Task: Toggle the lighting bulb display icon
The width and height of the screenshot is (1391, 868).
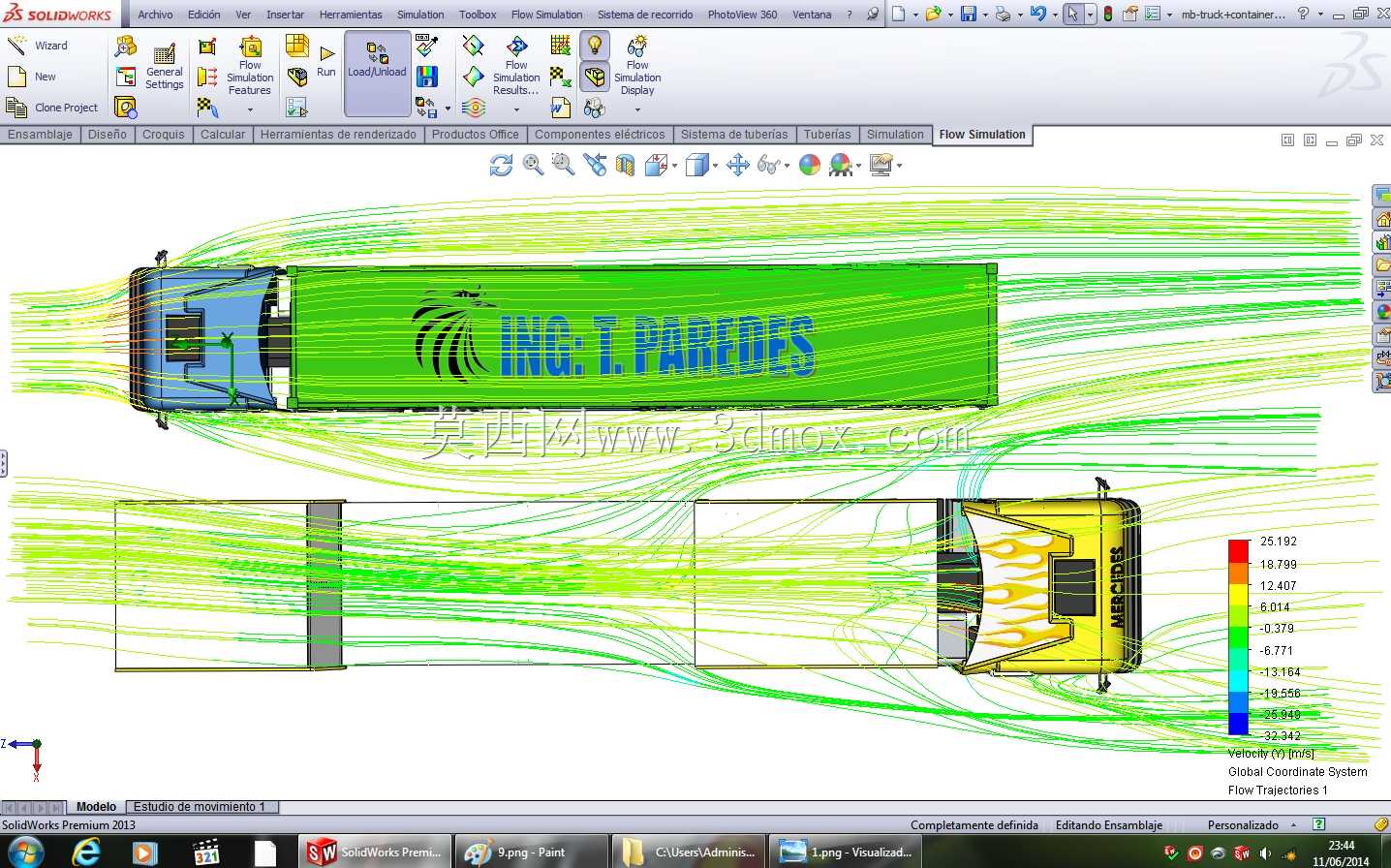Action: (x=595, y=45)
